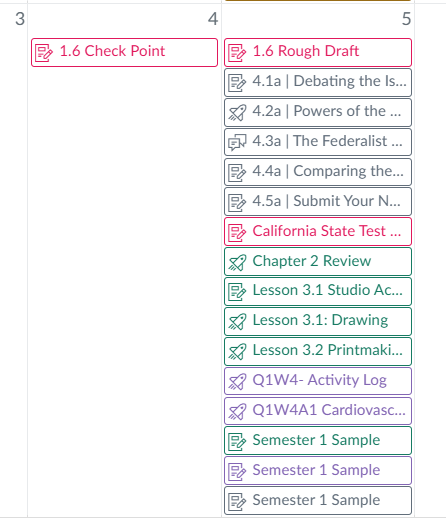This screenshot has width=446, height=525.
Task: Click the rocket quiz icon on 4.2a Powers
Action: pyautogui.click(x=237, y=112)
